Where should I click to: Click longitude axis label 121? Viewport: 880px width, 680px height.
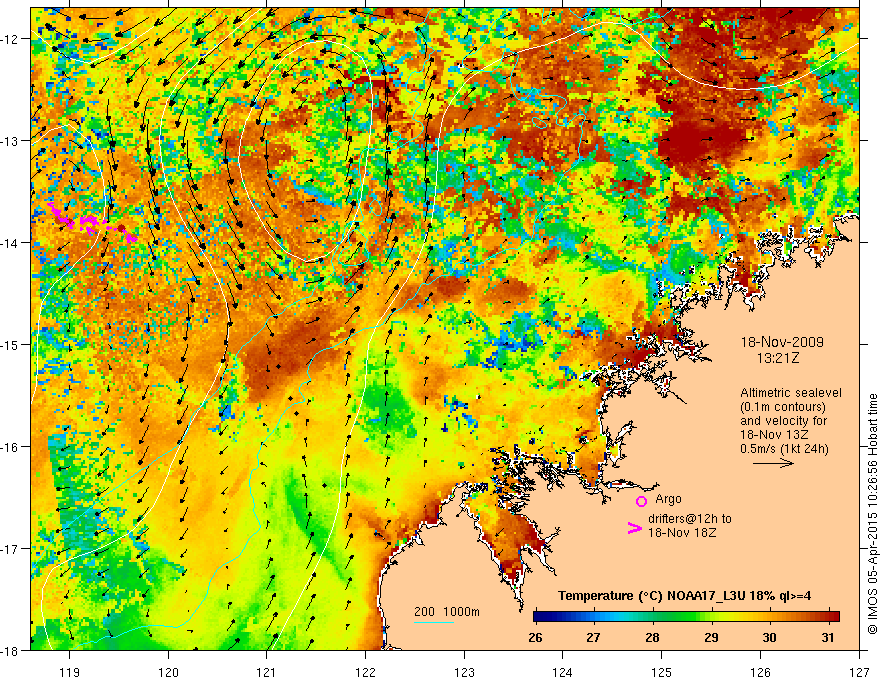tap(267, 672)
